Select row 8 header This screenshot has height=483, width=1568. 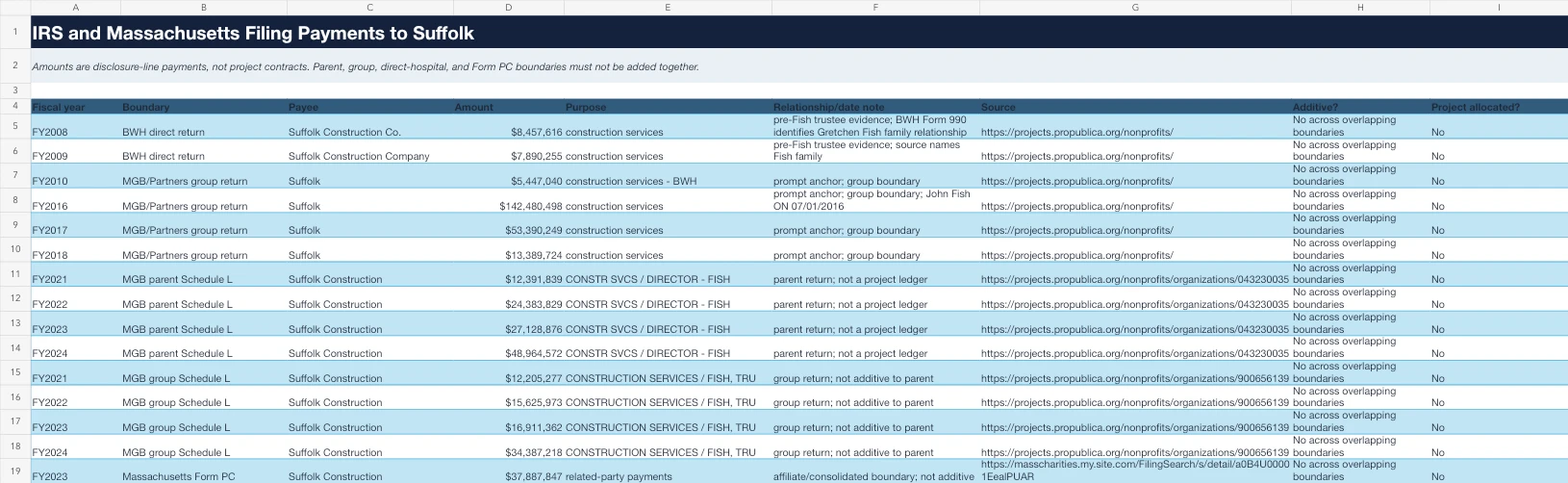click(15, 200)
